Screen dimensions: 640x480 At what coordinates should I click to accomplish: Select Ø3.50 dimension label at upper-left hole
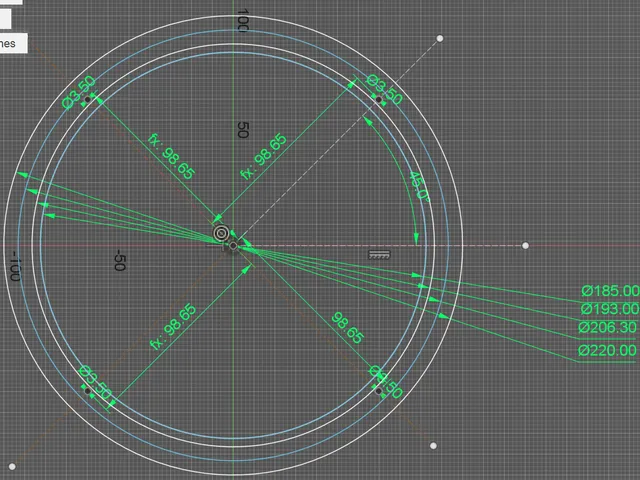[78, 92]
